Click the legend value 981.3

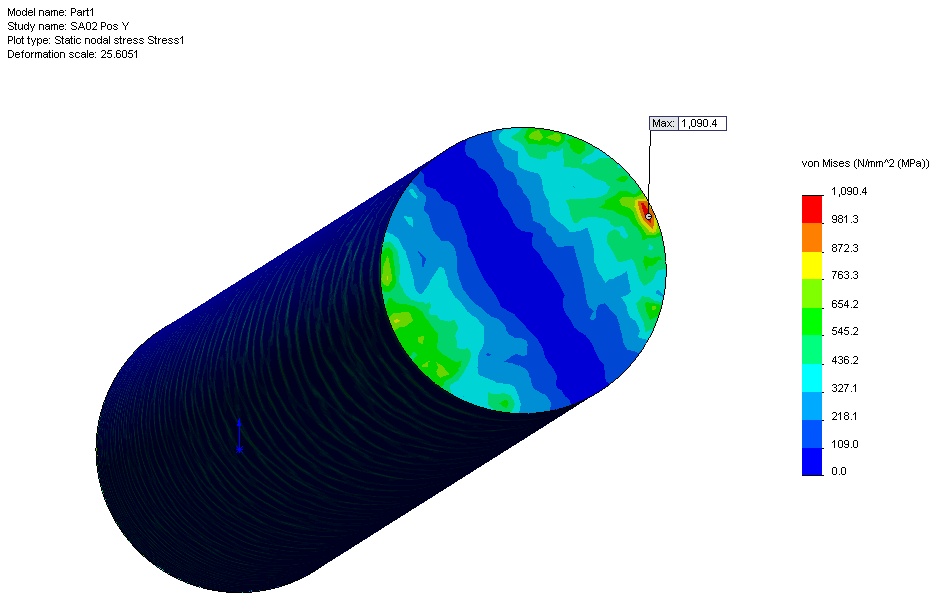(x=844, y=219)
